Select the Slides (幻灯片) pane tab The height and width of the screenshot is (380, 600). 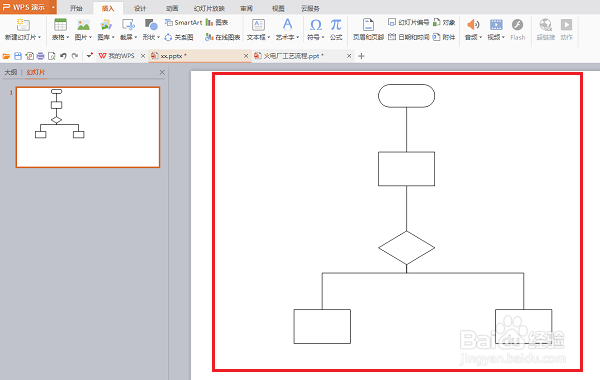tap(36, 72)
